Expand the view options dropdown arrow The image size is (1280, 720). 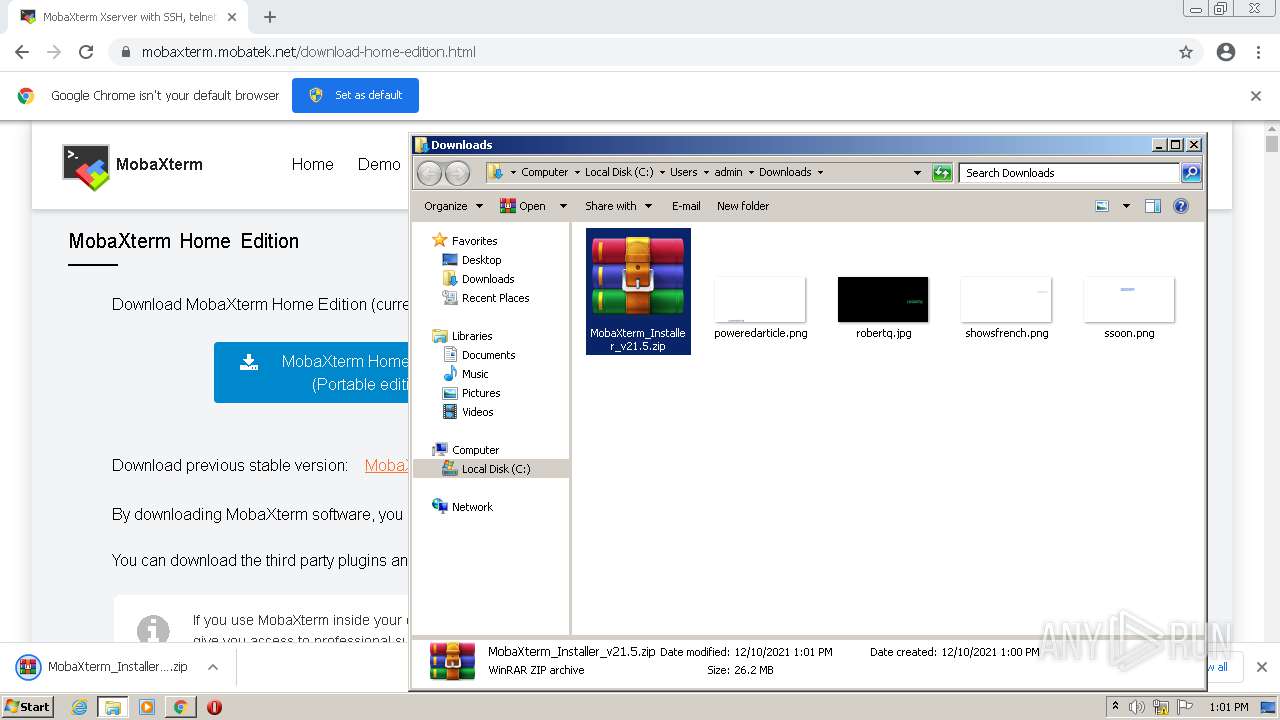[x=1126, y=206]
